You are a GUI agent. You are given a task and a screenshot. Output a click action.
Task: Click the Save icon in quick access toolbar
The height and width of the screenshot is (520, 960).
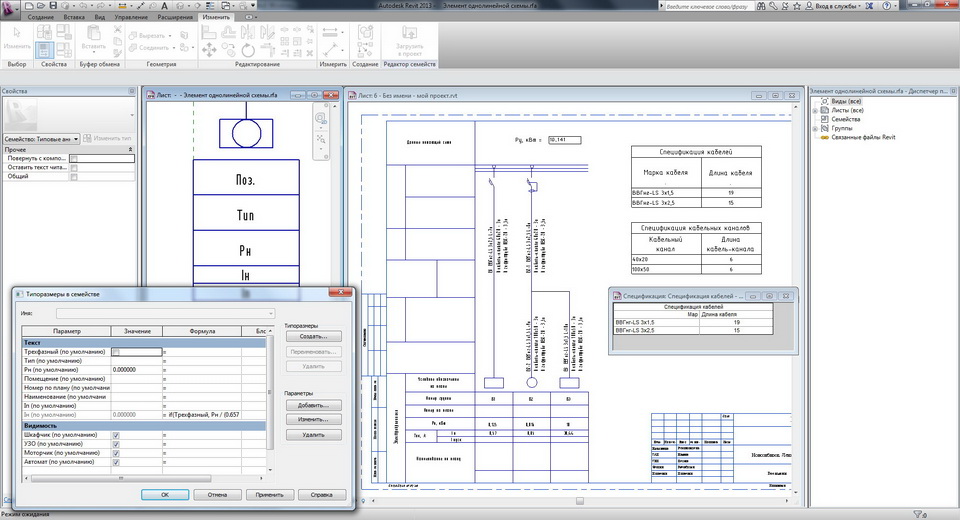tap(53, 6)
